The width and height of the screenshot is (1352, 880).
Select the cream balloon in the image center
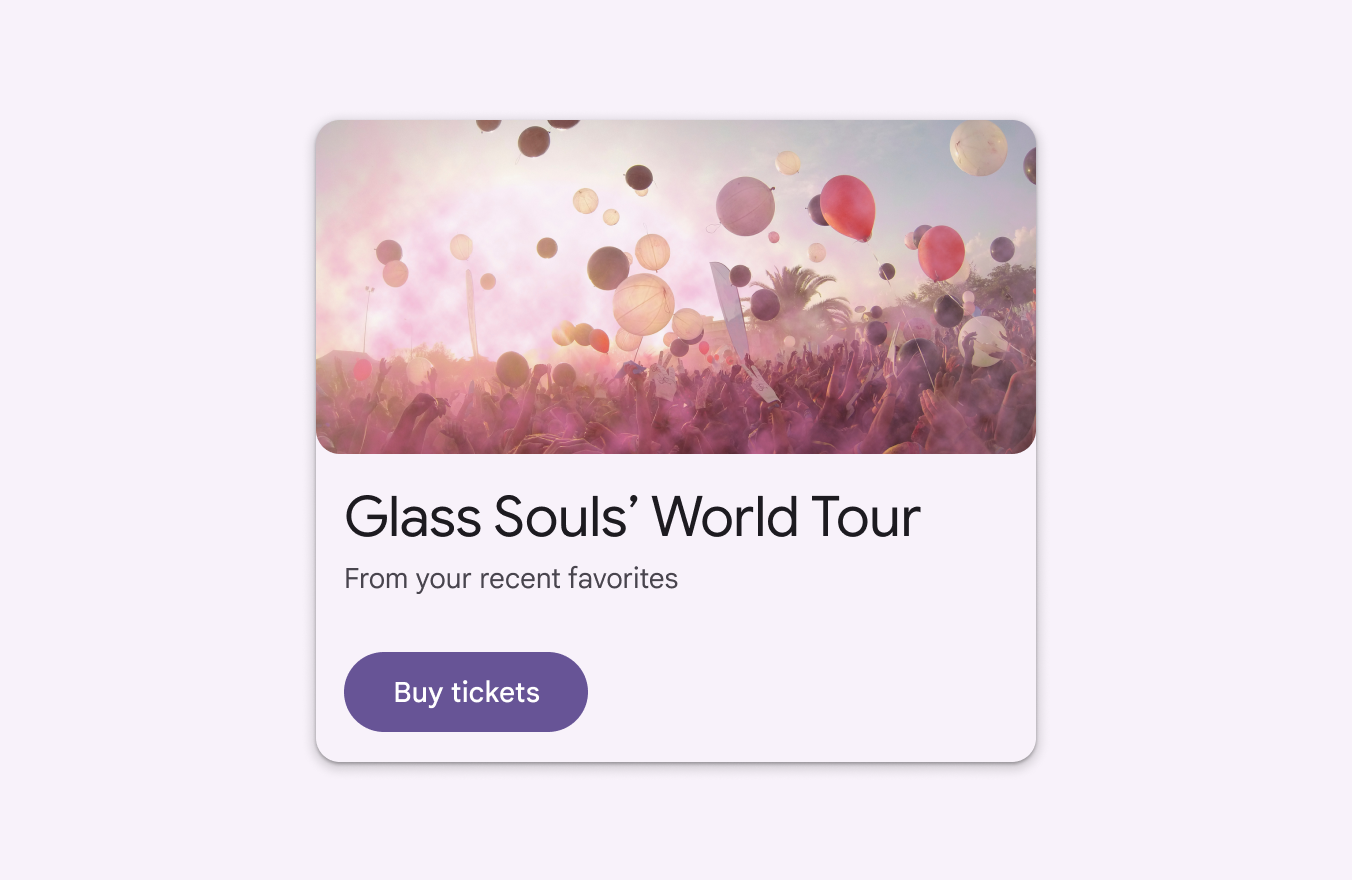[x=643, y=304]
